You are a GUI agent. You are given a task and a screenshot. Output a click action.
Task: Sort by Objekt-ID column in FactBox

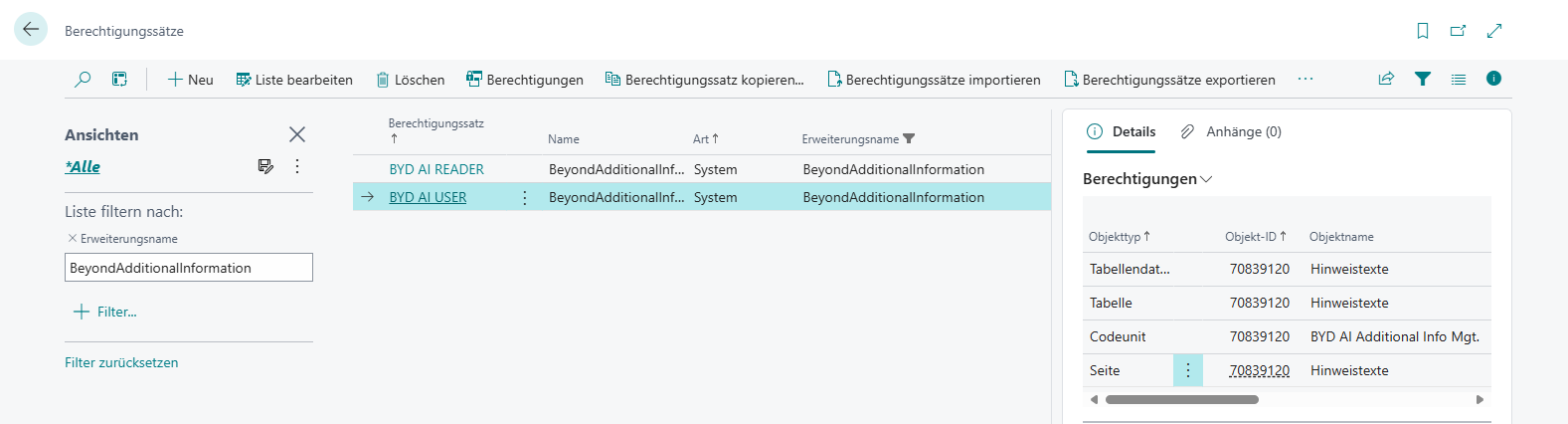click(x=1256, y=237)
